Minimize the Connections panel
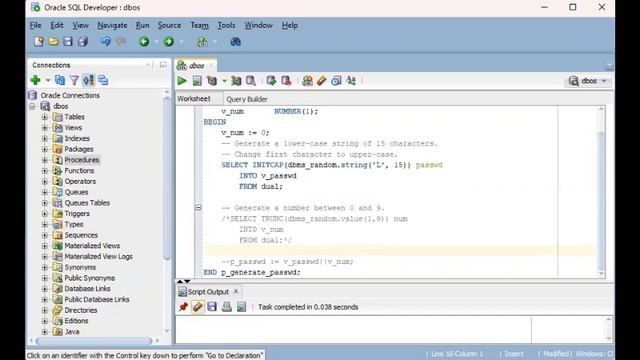640x360 pixels. [x=163, y=65]
